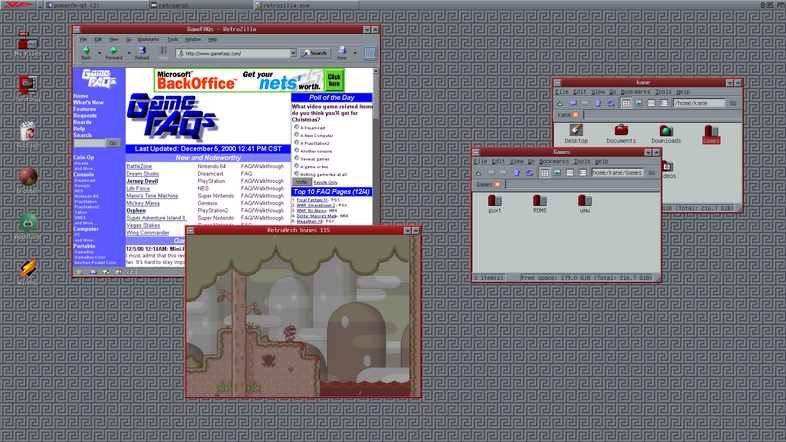Open the What's New sidebar link
This screenshot has width=786, height=442.
tap(88, 102)
